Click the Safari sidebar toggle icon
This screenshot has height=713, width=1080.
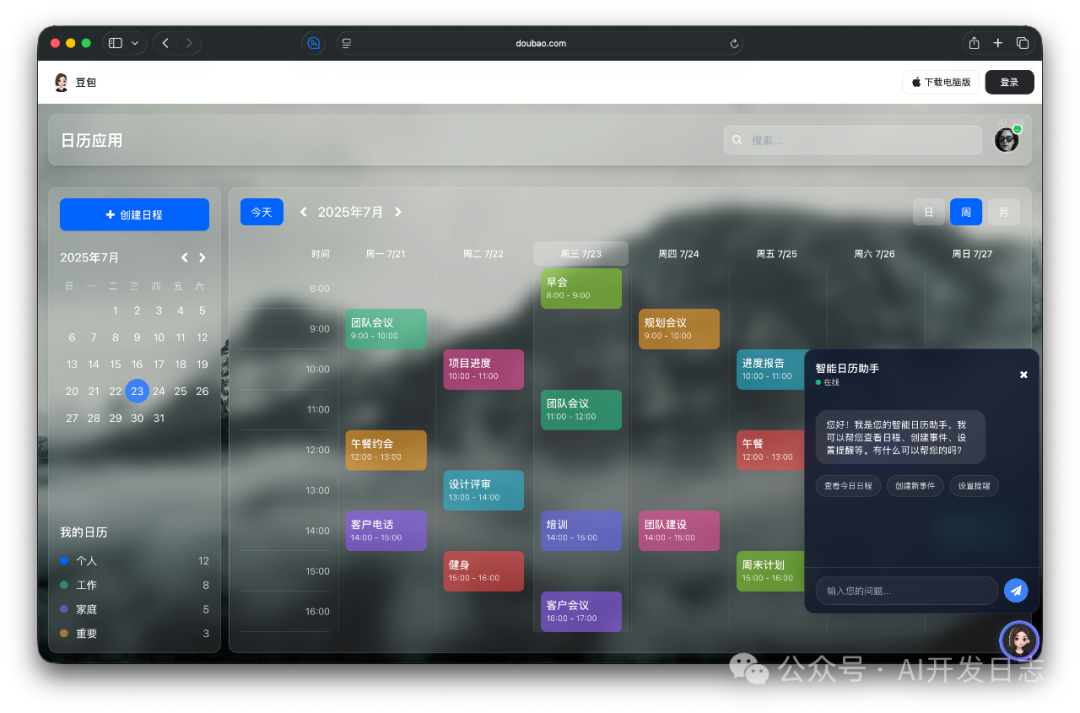(115, 43)
